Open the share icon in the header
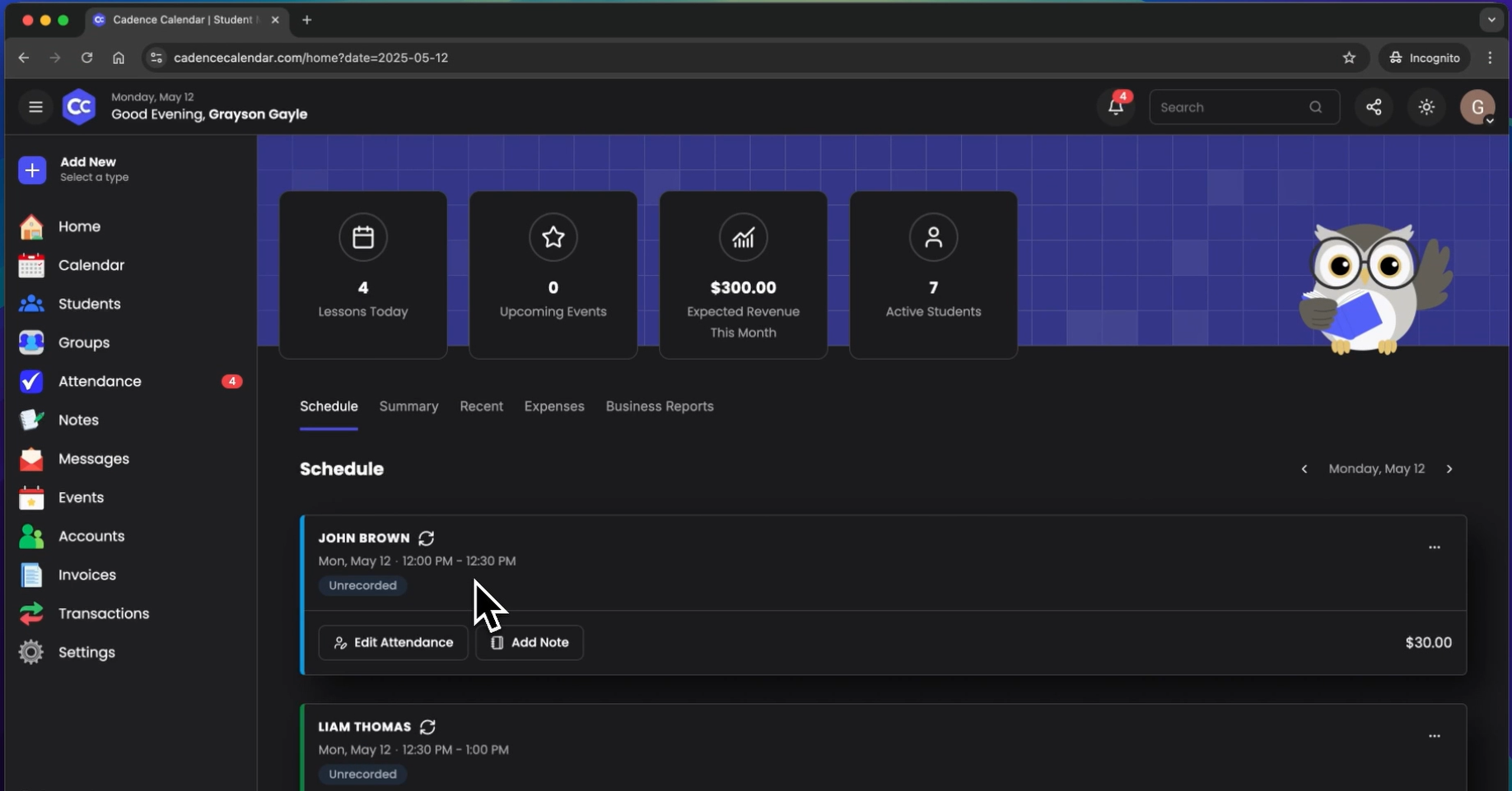Screen dimensions: 1512x791 click(x=1374, y=107)
